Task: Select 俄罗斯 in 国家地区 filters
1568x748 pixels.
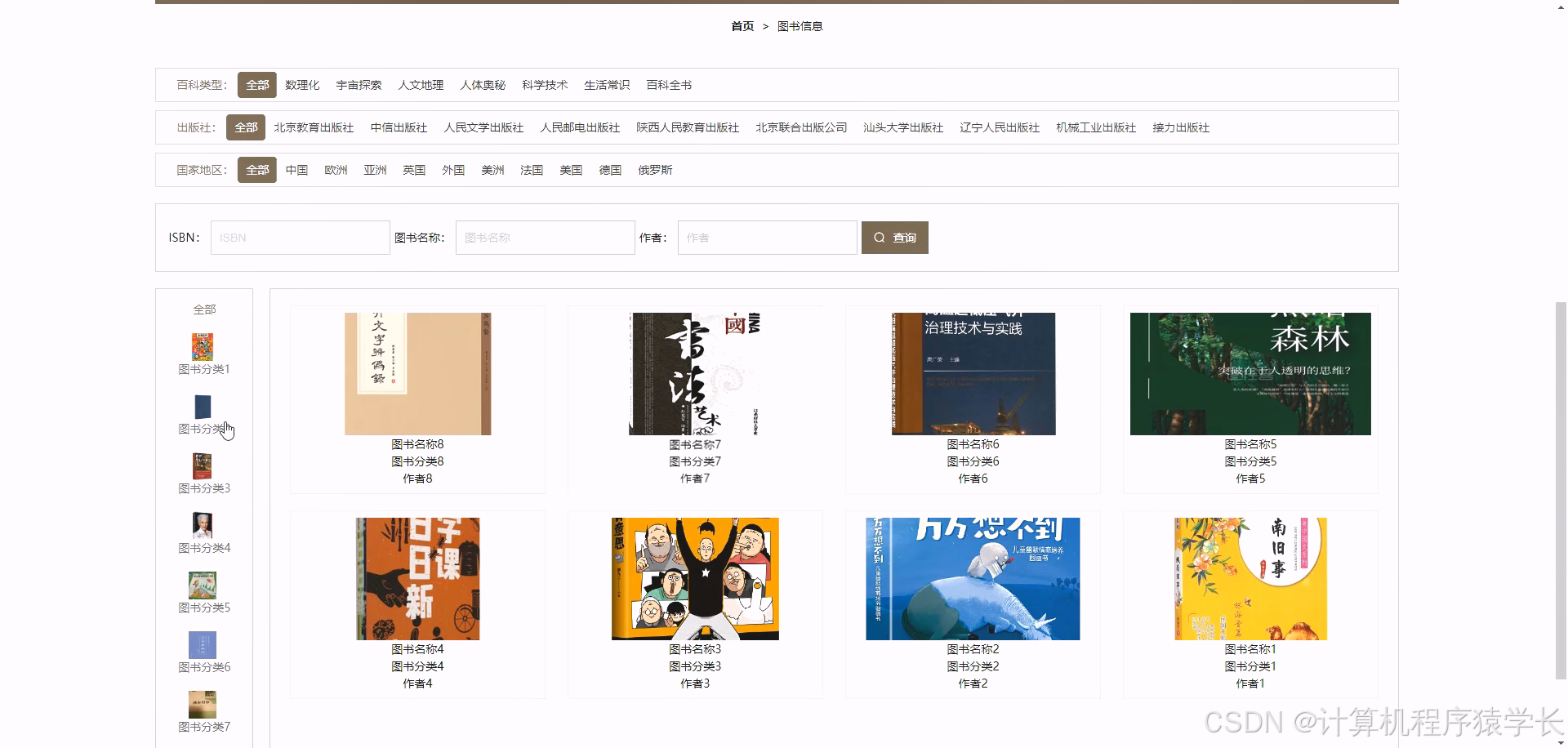Action: (655, 170)
